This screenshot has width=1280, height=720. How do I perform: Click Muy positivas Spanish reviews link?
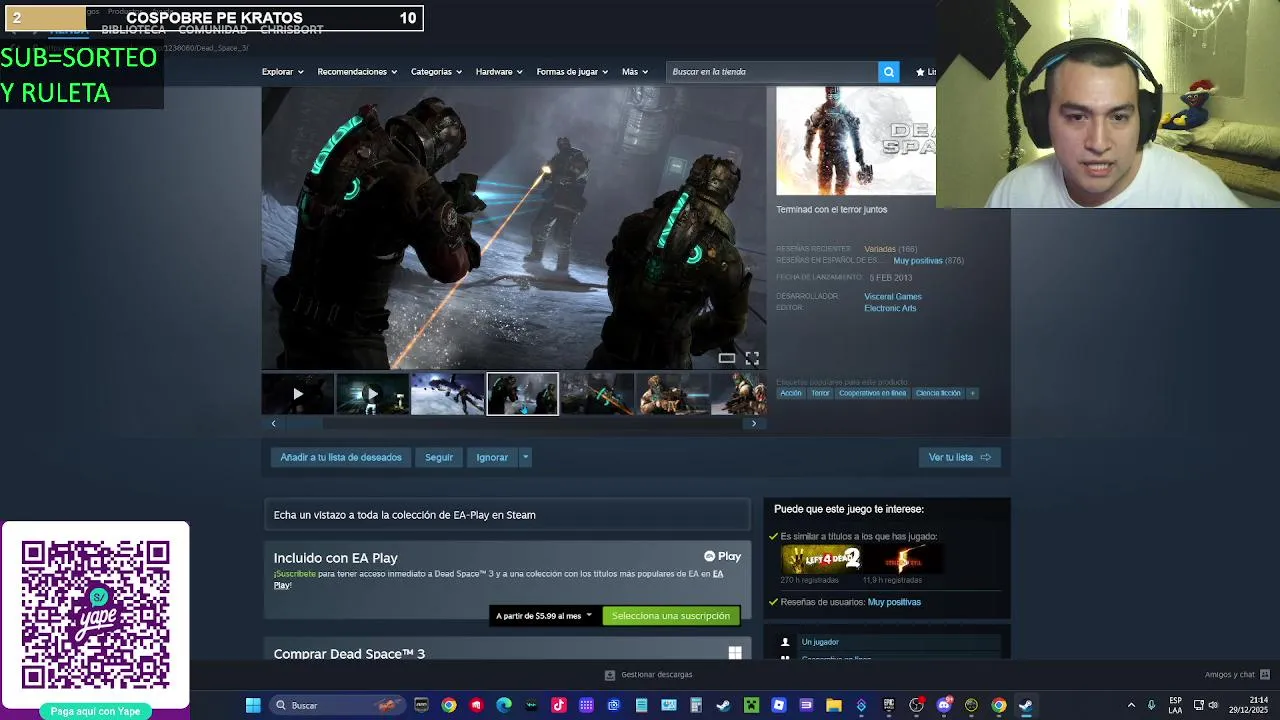(x=918, y=260)
